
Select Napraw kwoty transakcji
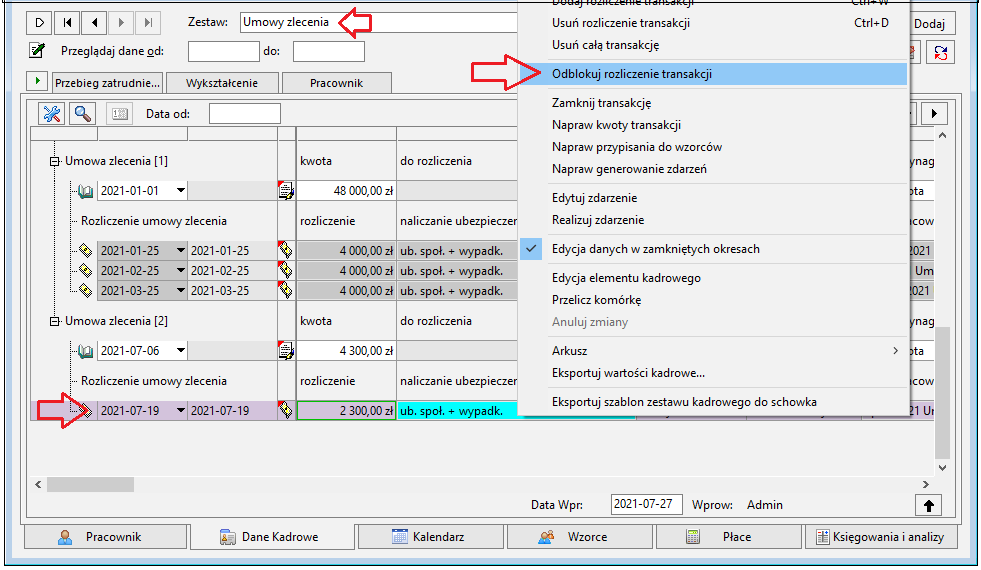pyautogui.click(x=713, y=125)
